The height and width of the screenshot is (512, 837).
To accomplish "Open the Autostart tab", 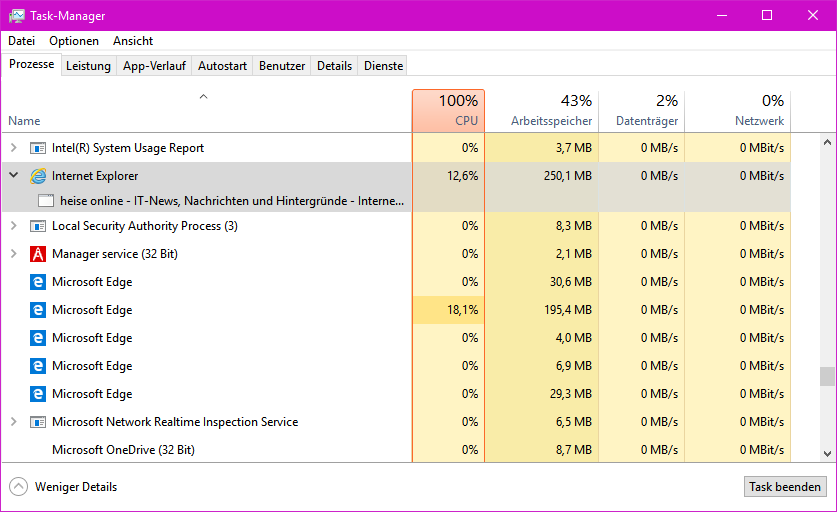I will pyautogui.click(x=222, y=66).
